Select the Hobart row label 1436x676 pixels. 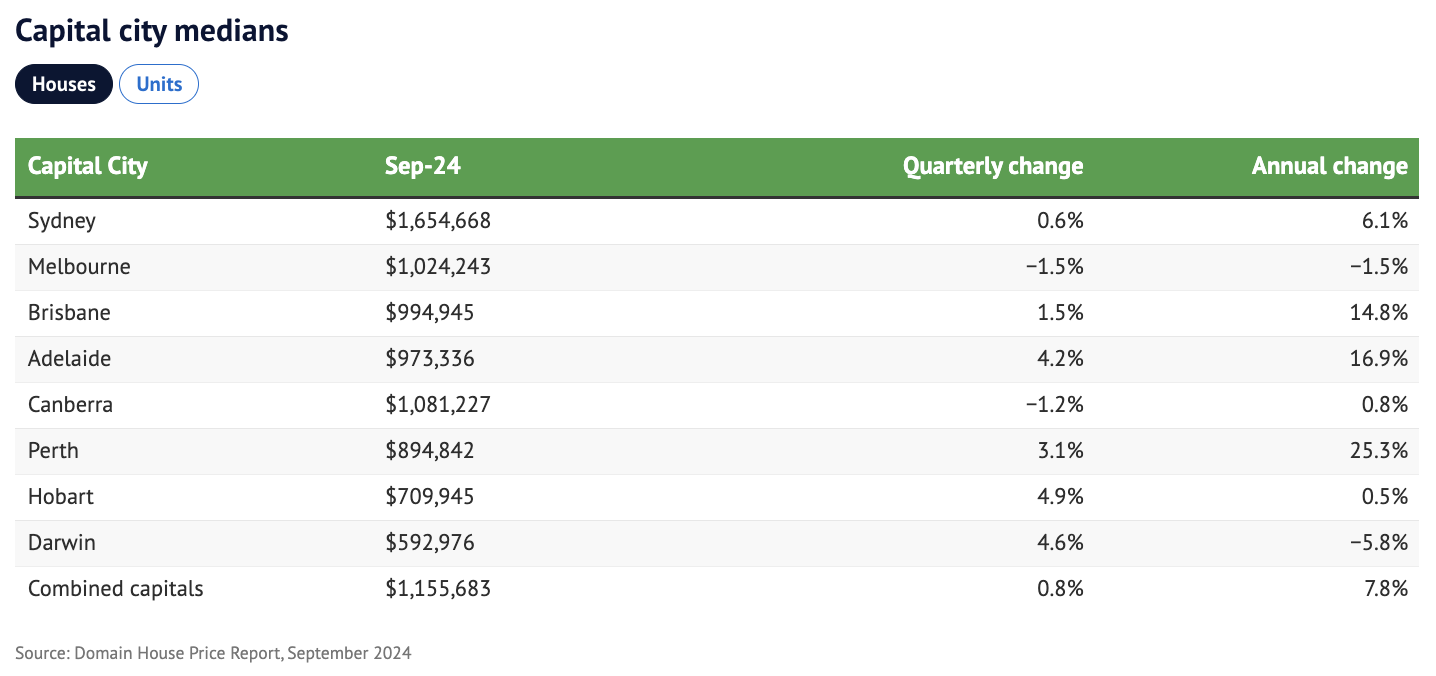tap(61, 497)
